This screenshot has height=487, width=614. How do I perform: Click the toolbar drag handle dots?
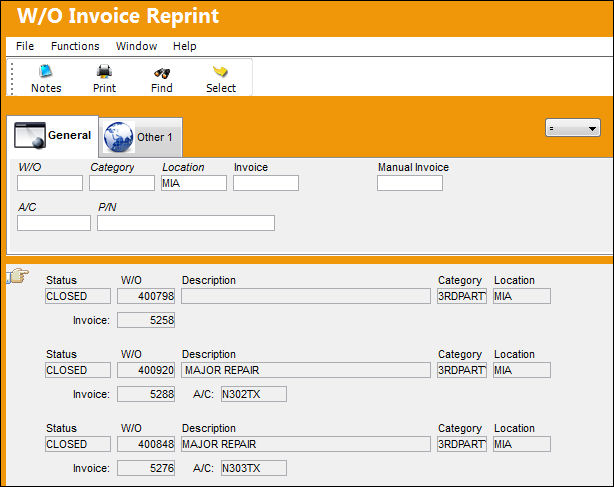tap(12, 78)
